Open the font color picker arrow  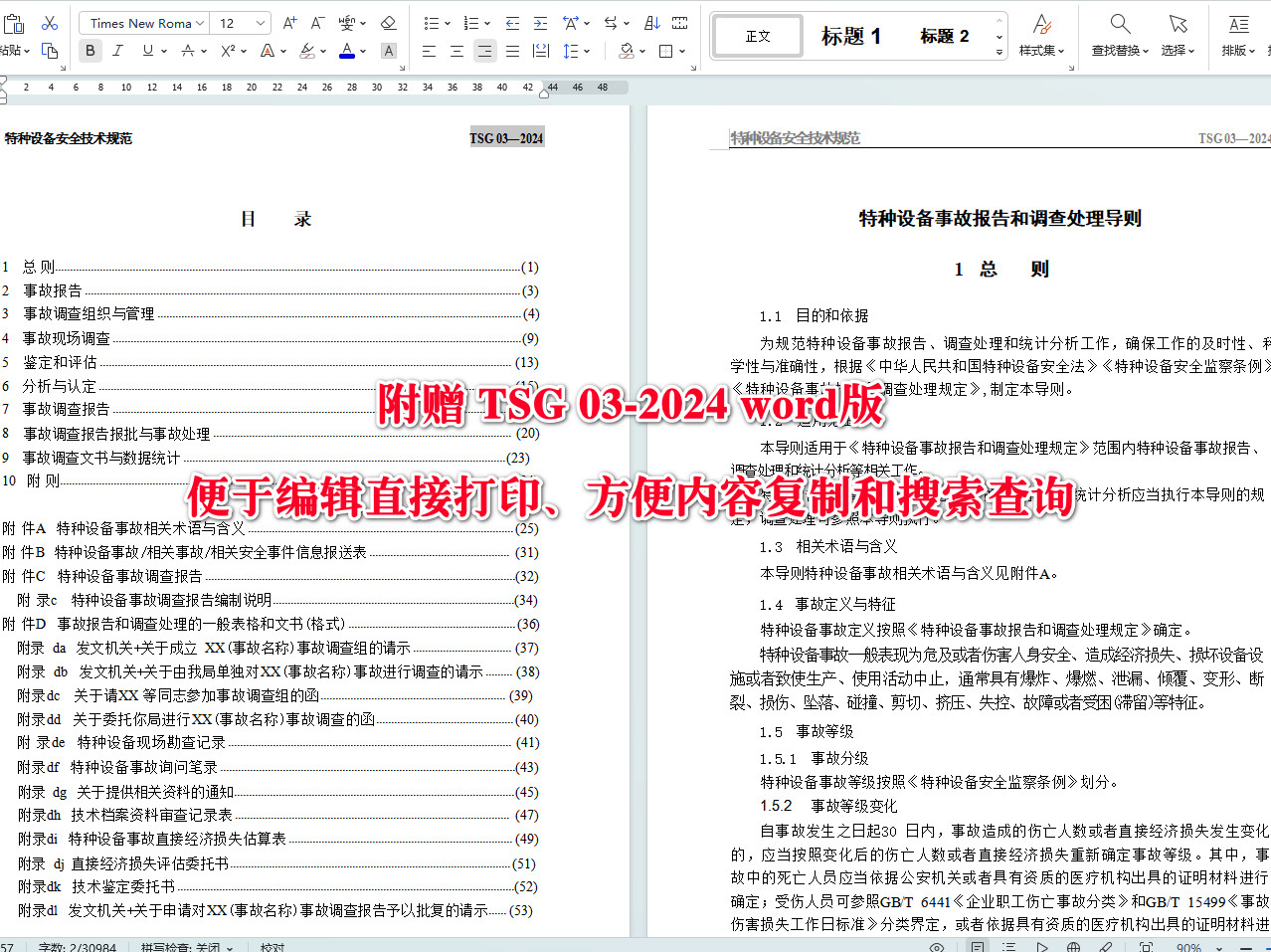click(362, 51)
